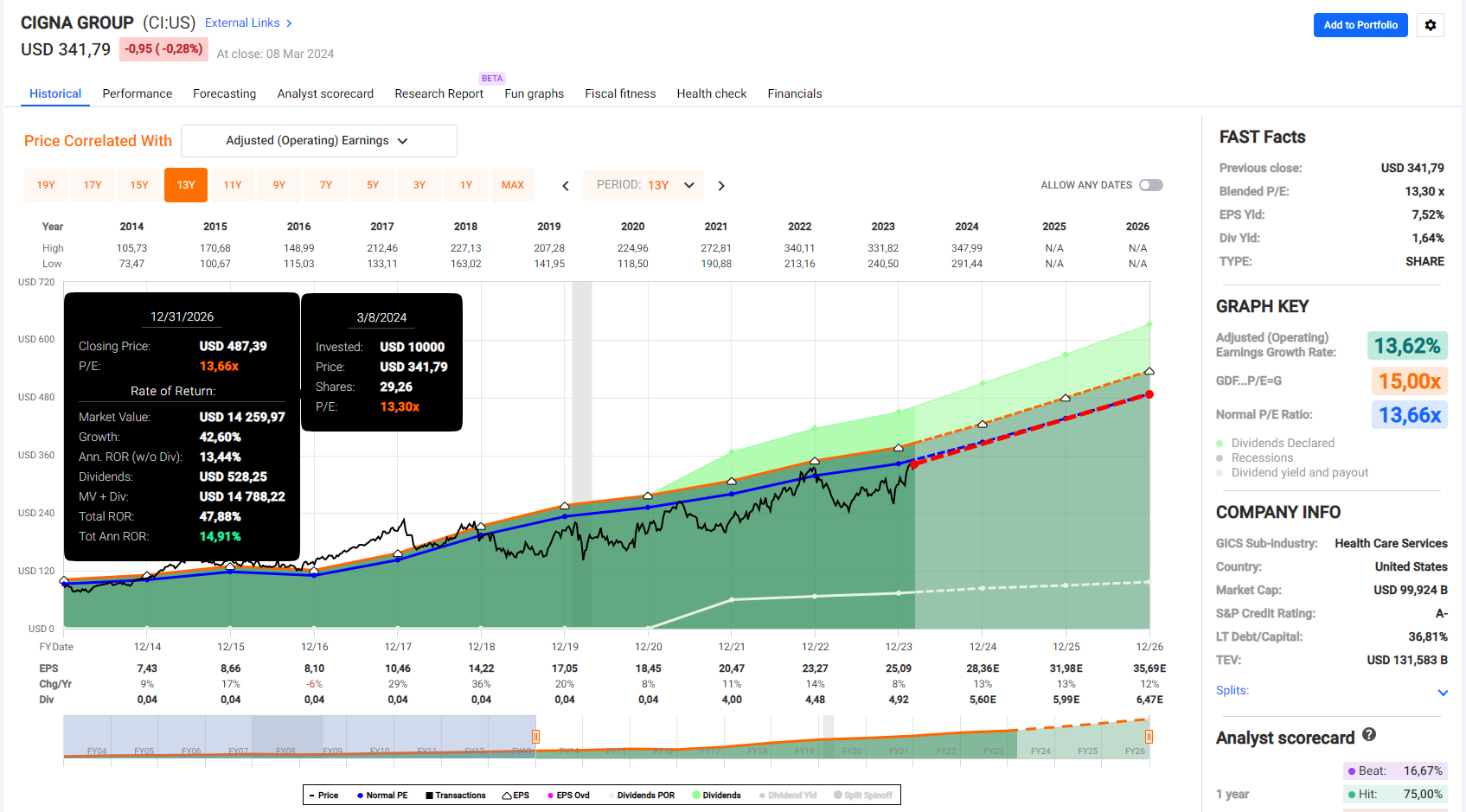Toggle Dividend Yld in legend

pyautogui.click(x=788, y=796)
